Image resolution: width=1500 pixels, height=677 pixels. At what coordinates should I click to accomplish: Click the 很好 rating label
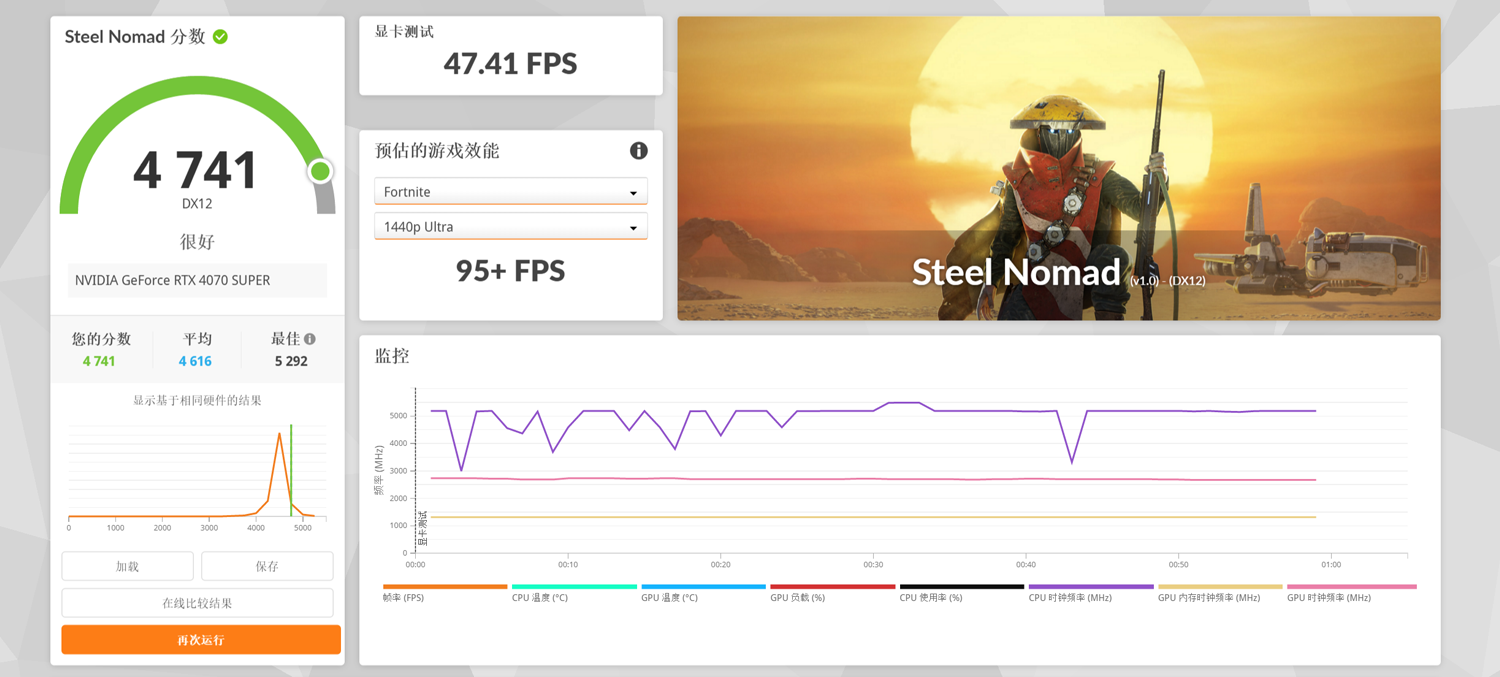[197, 242]
